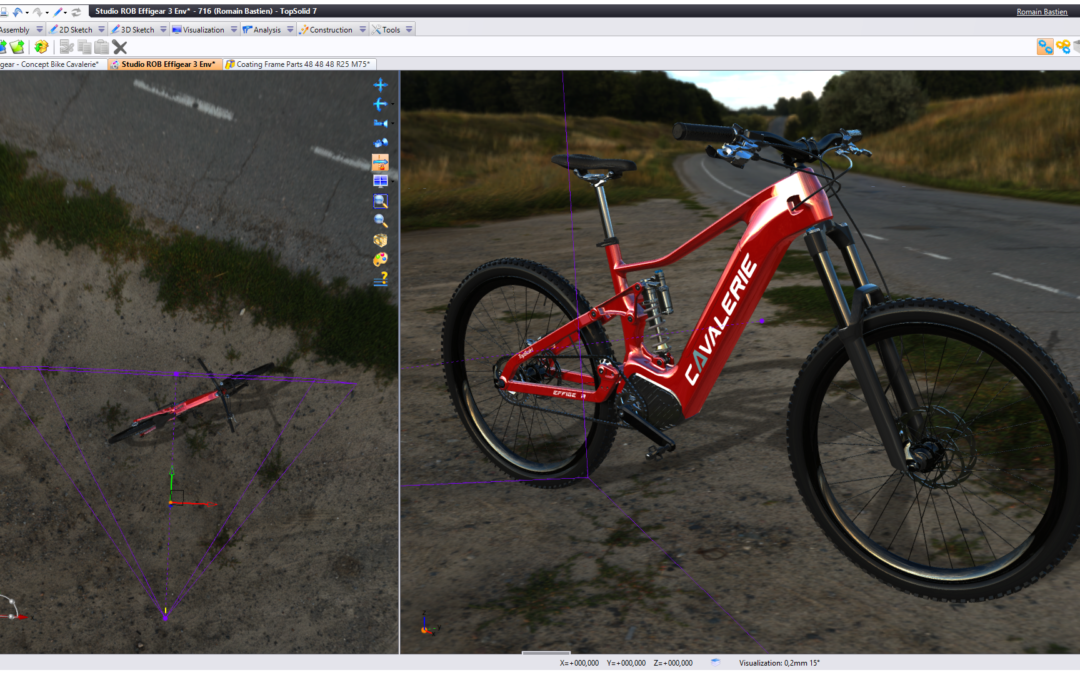Click the refresh arrows icon in title bar
The height and width of the screenshot is (675, 1080).
[x=76, y=11]
